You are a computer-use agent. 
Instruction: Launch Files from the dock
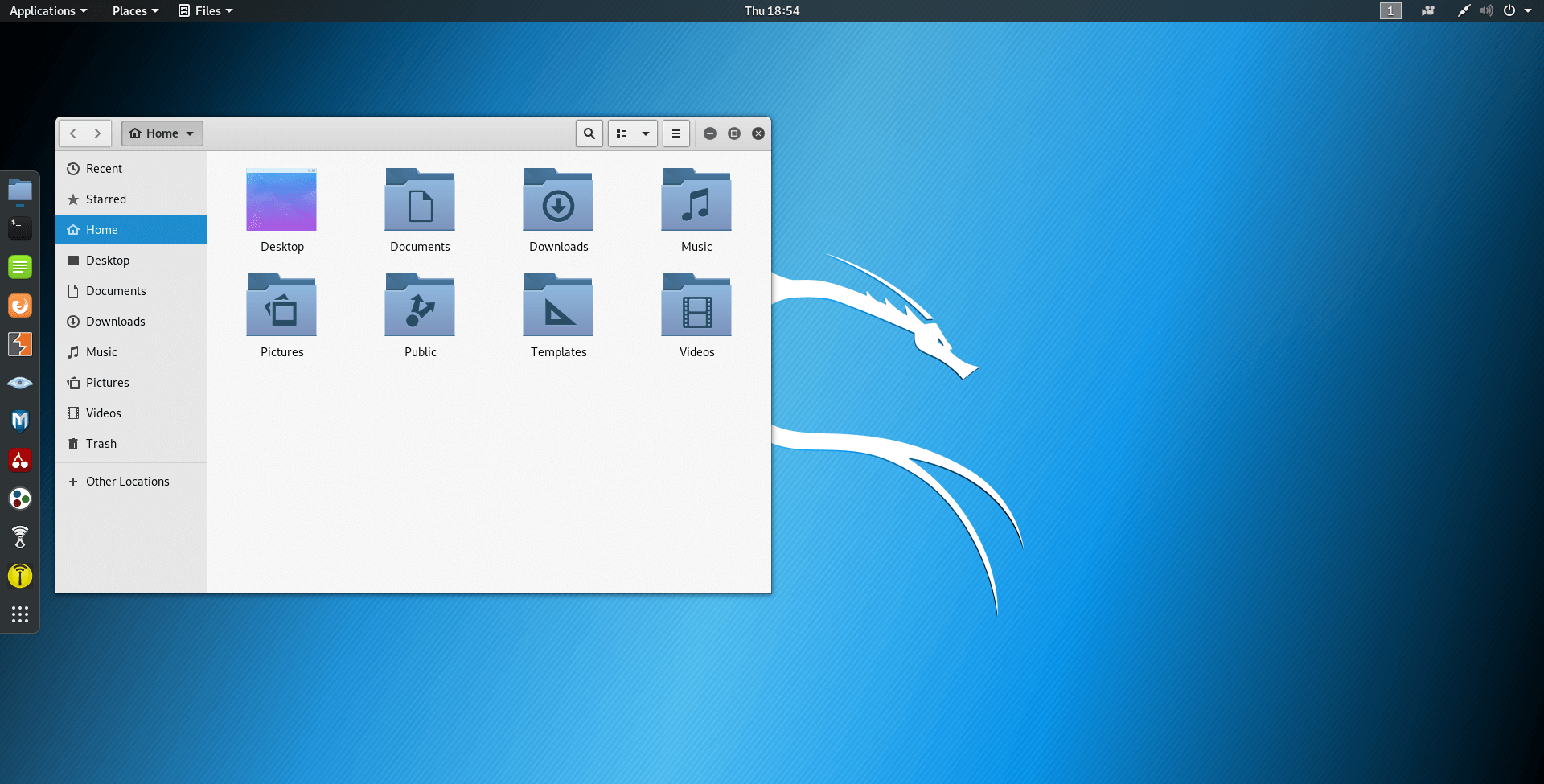point(20,191)
